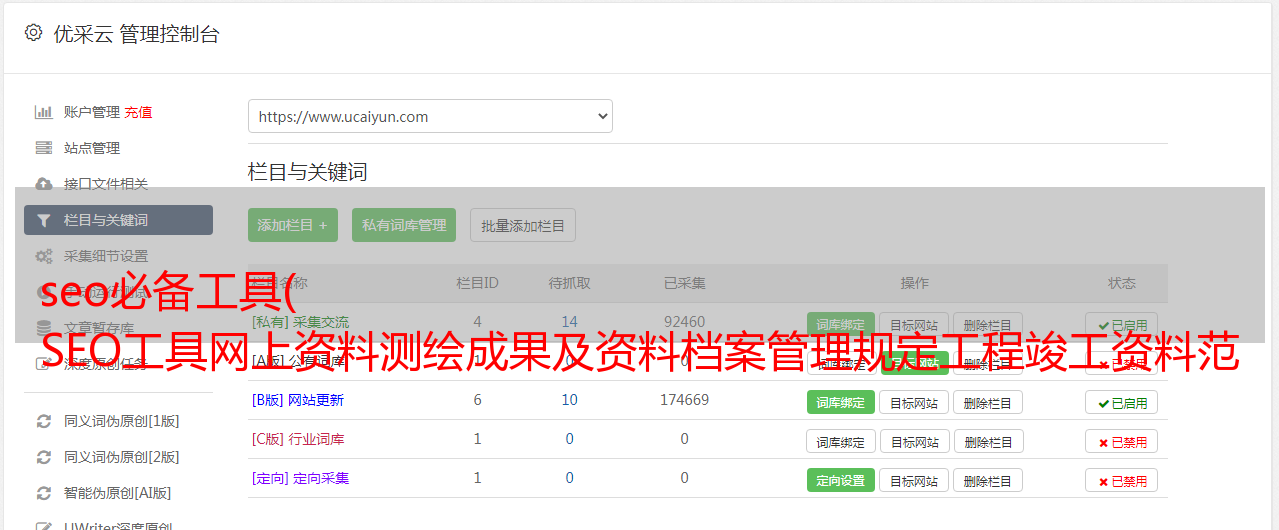Click the database icon for 文章暂存库
1279x530 pixels.
44,327
